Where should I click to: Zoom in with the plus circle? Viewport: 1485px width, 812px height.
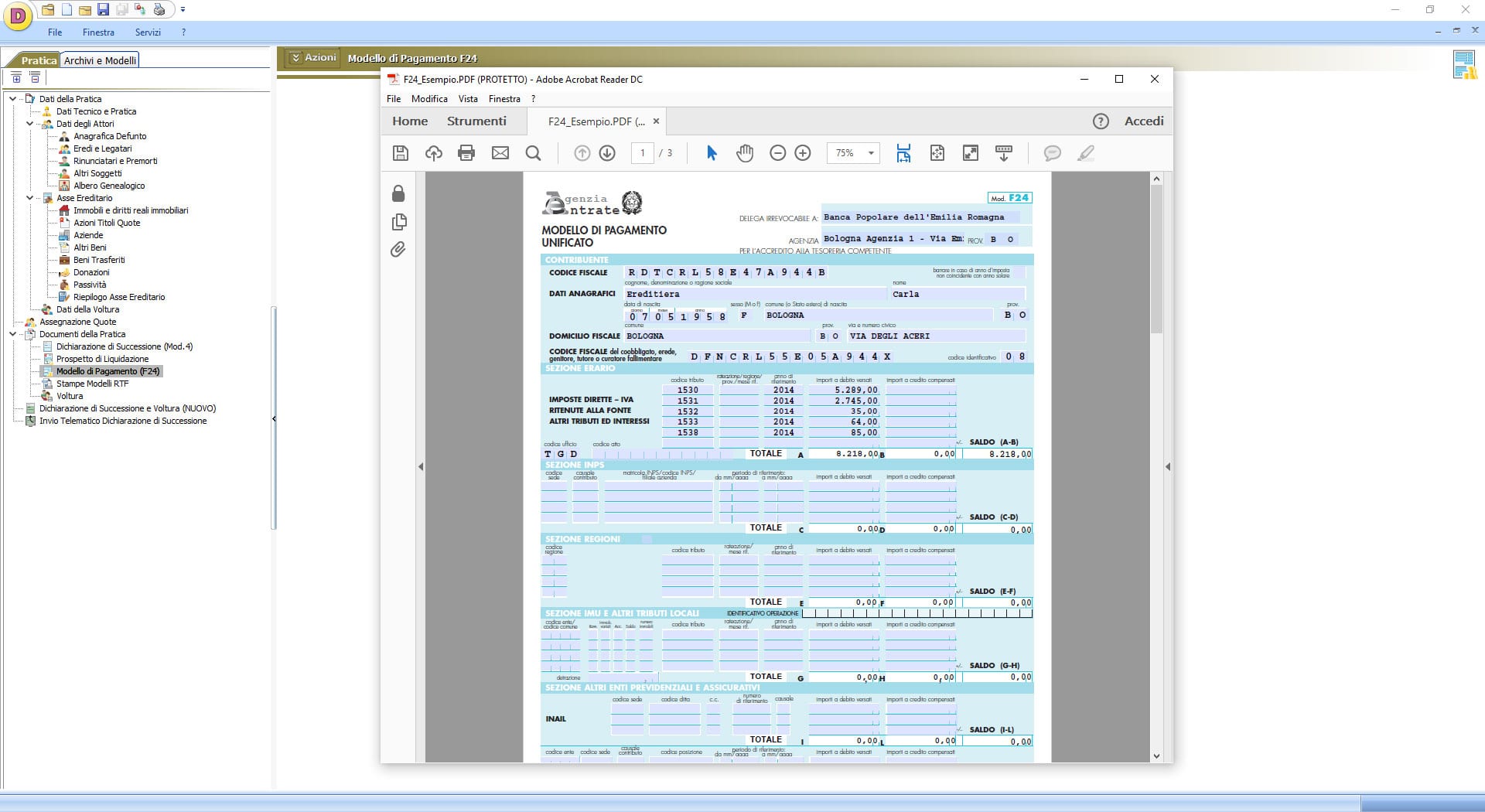tap(803, 153)
